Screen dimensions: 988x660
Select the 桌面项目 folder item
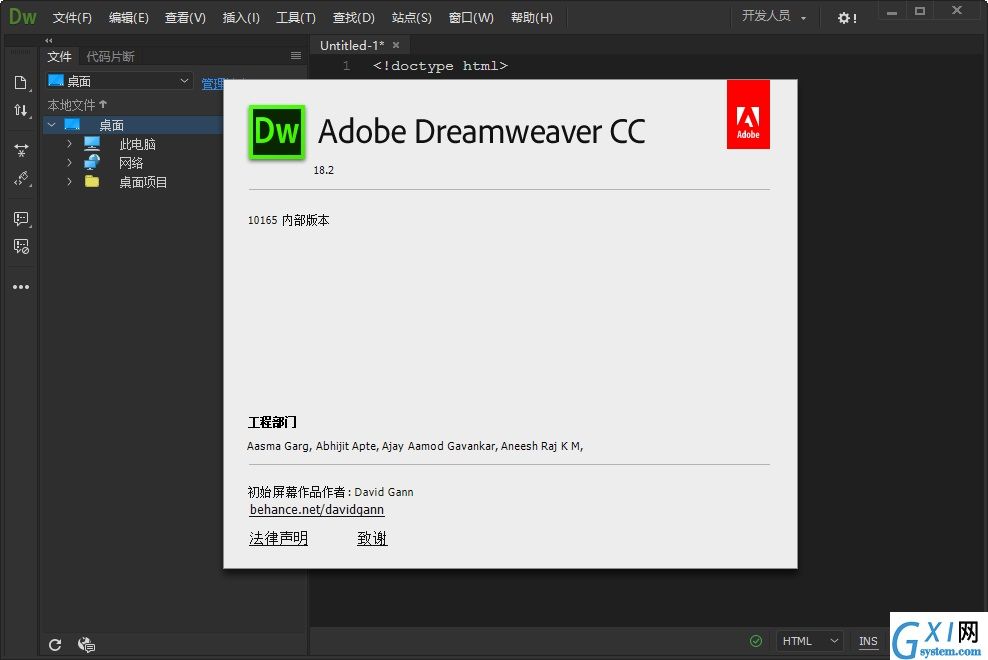143,182
